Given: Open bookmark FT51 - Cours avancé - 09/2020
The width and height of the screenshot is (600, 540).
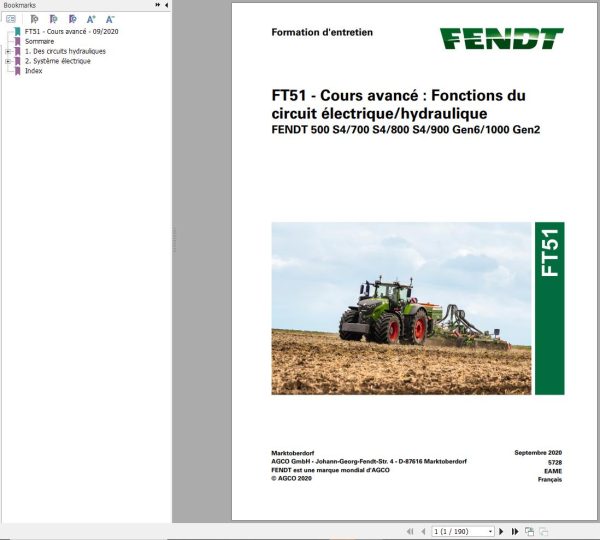Looking at the screenshot, I should coord(72,31).
